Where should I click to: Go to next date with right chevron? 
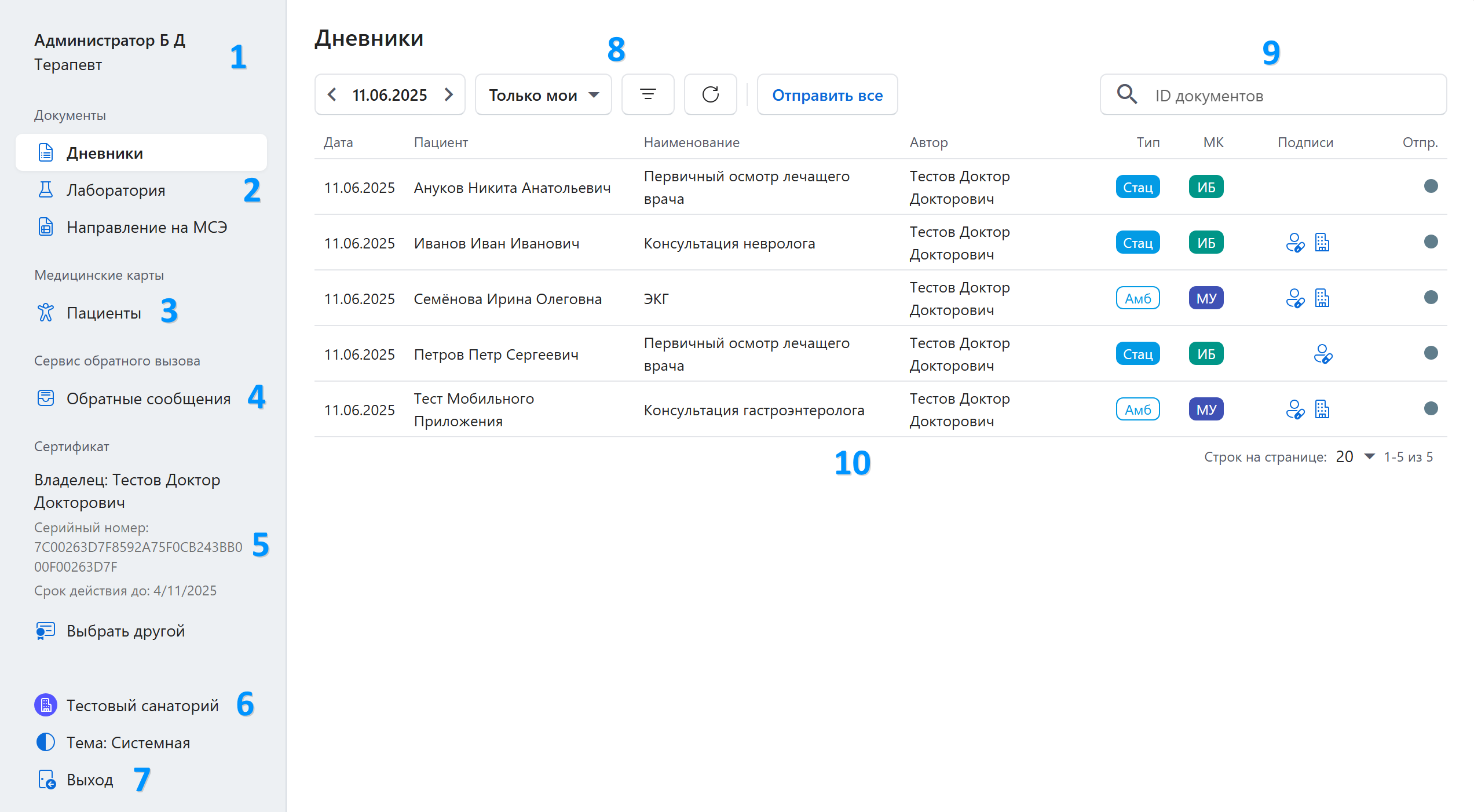point(449,94)
